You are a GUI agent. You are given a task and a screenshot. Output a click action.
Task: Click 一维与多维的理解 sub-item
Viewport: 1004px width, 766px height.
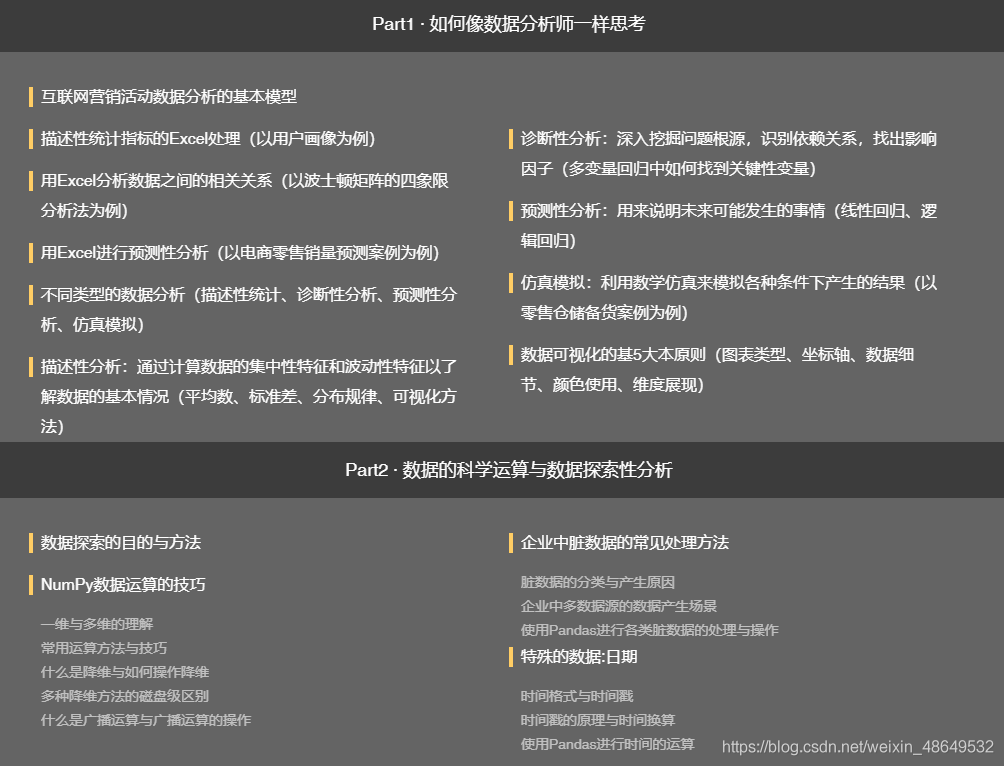(x=97, y=624)
